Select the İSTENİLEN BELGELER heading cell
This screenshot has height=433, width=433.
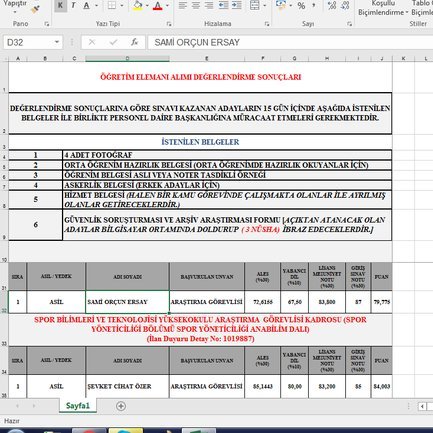(x=200, y=142)
